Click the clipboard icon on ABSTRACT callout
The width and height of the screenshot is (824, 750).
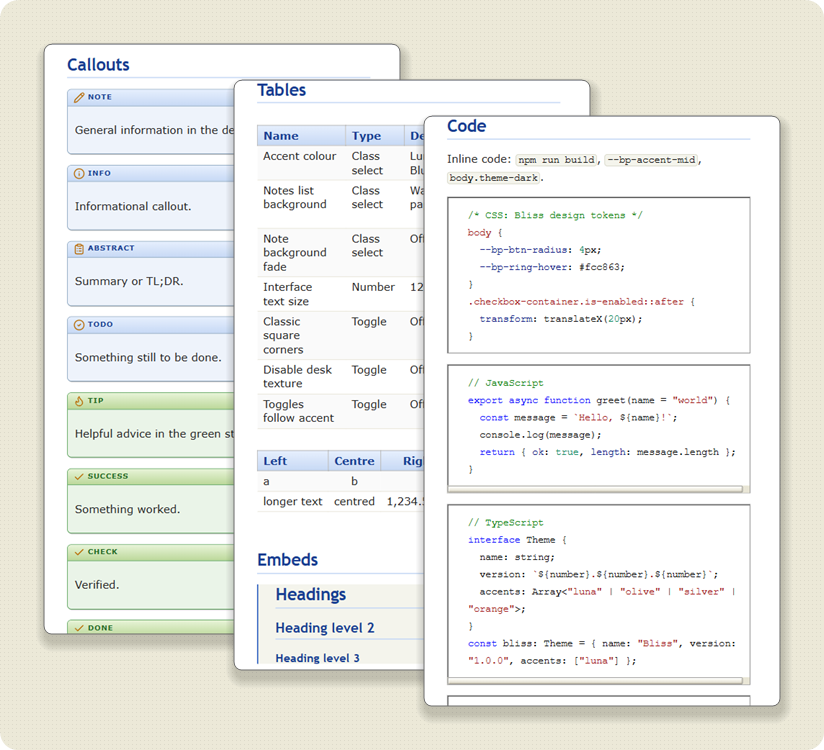click(79, 249)
